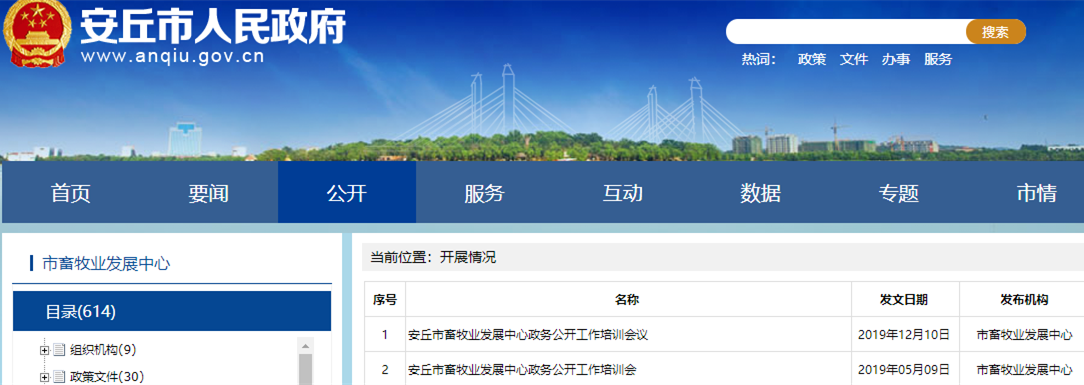Viewport: 1084px width, 385px height.
Task: Open the 专题 navigation tab
Action: coord(899,193)
